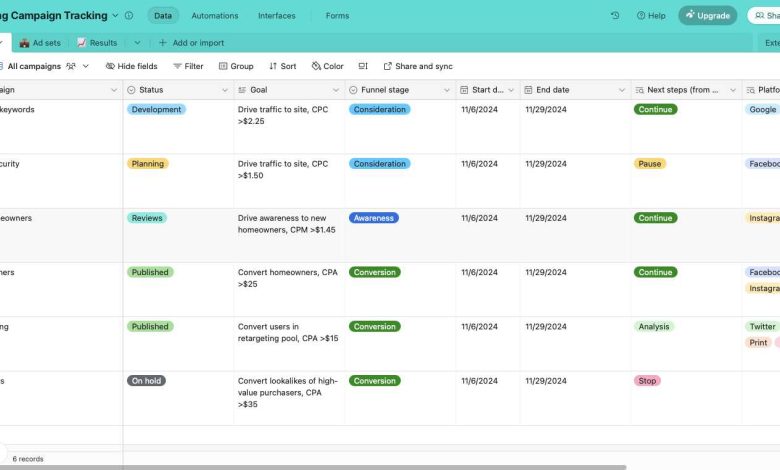Image resolution: width=780 pixels, height=470 pixels.
Task: Expand the Funnel stage column menu
Action: [445, 90]
